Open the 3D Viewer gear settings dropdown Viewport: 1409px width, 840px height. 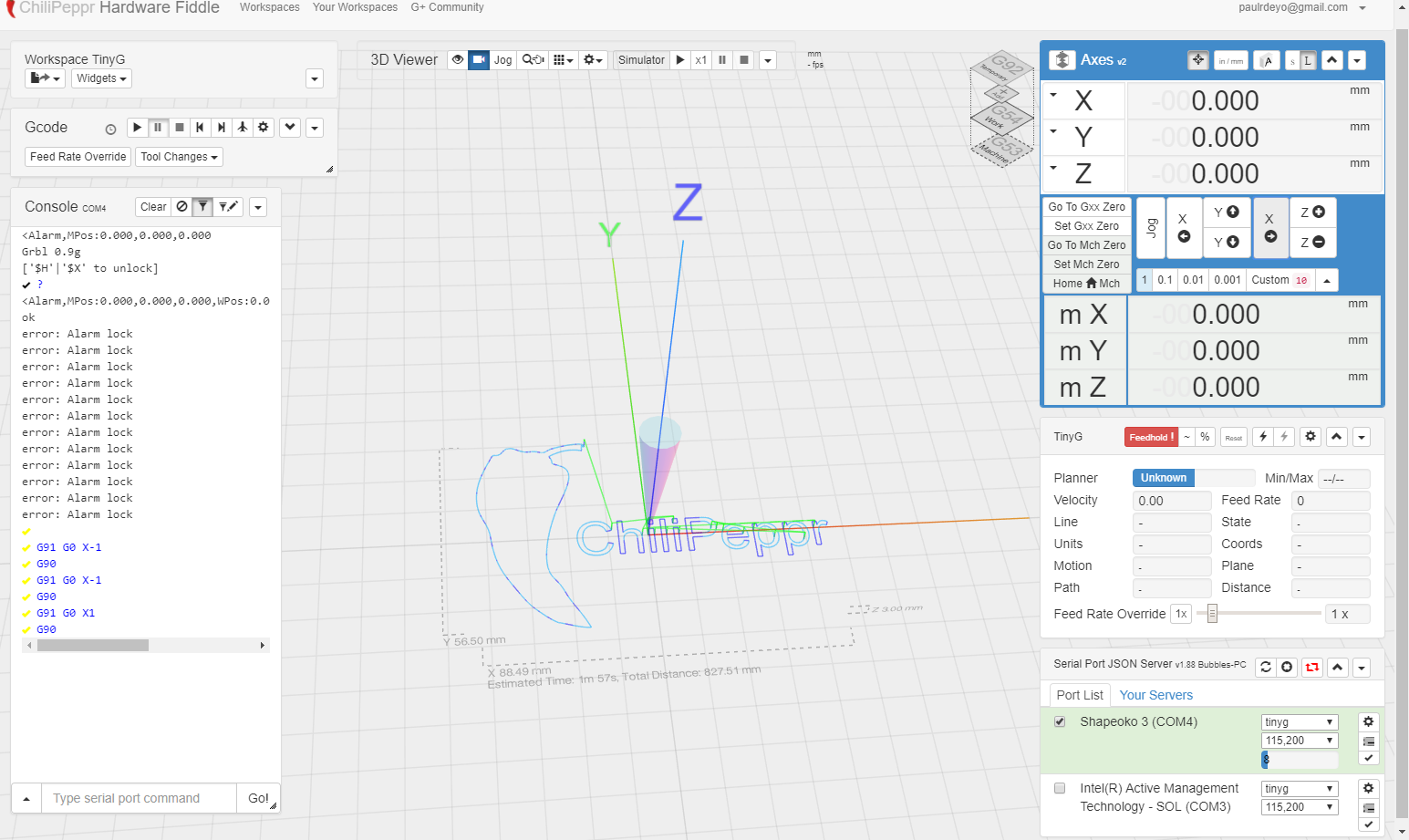pos(594,60)
